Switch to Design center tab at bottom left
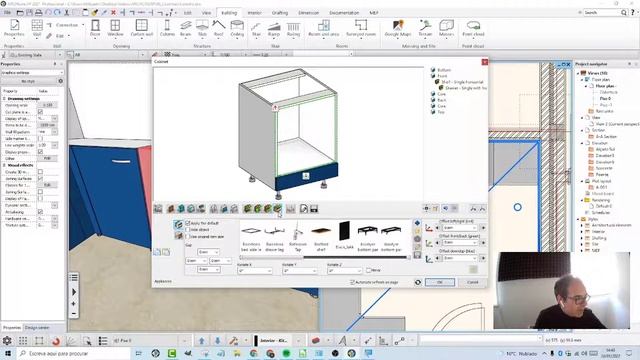The width and height of the screenshot is (640, 360). coord(37,327)
